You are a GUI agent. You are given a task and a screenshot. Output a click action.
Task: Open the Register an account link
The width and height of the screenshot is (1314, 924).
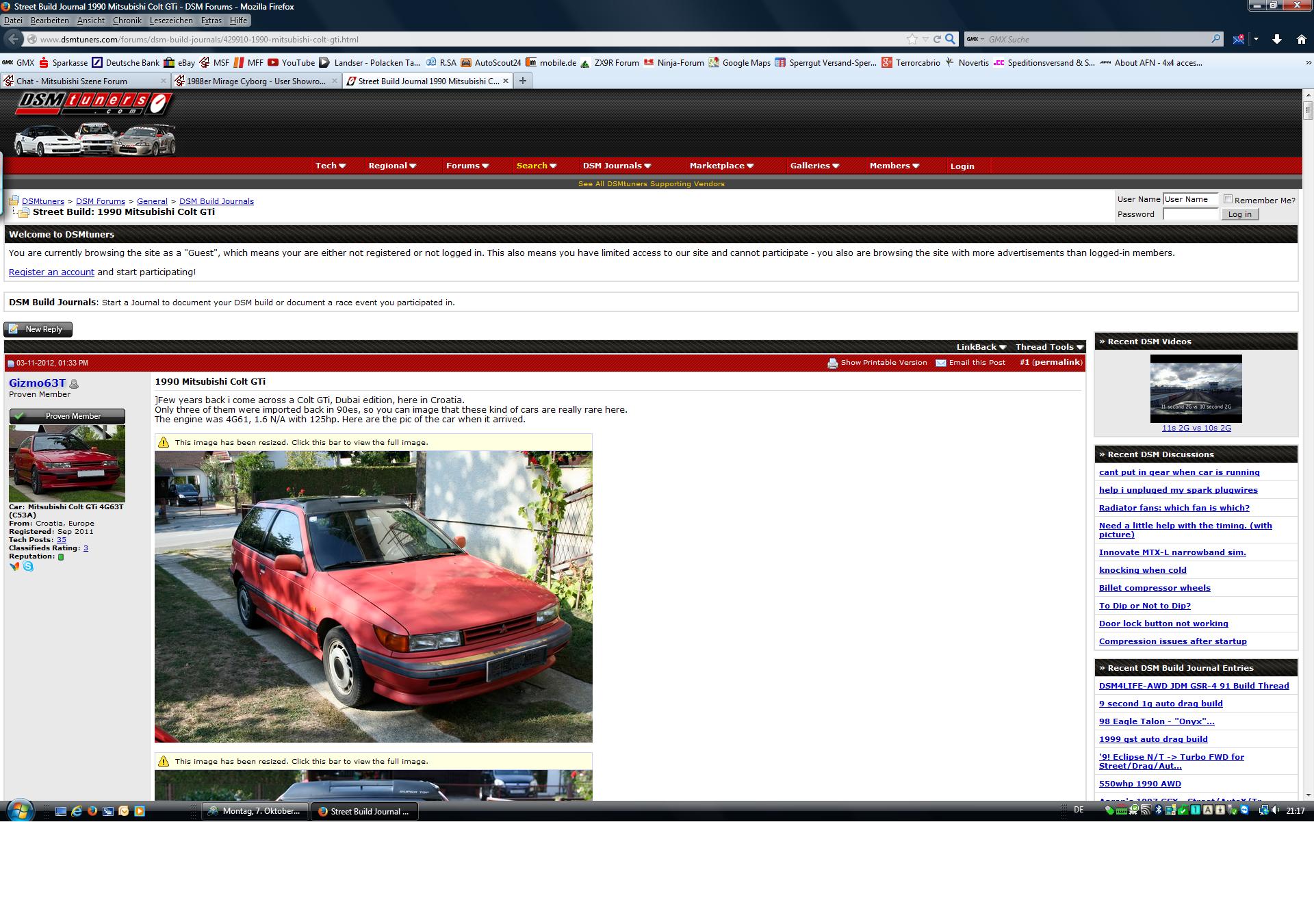click(x=51, y=272)
